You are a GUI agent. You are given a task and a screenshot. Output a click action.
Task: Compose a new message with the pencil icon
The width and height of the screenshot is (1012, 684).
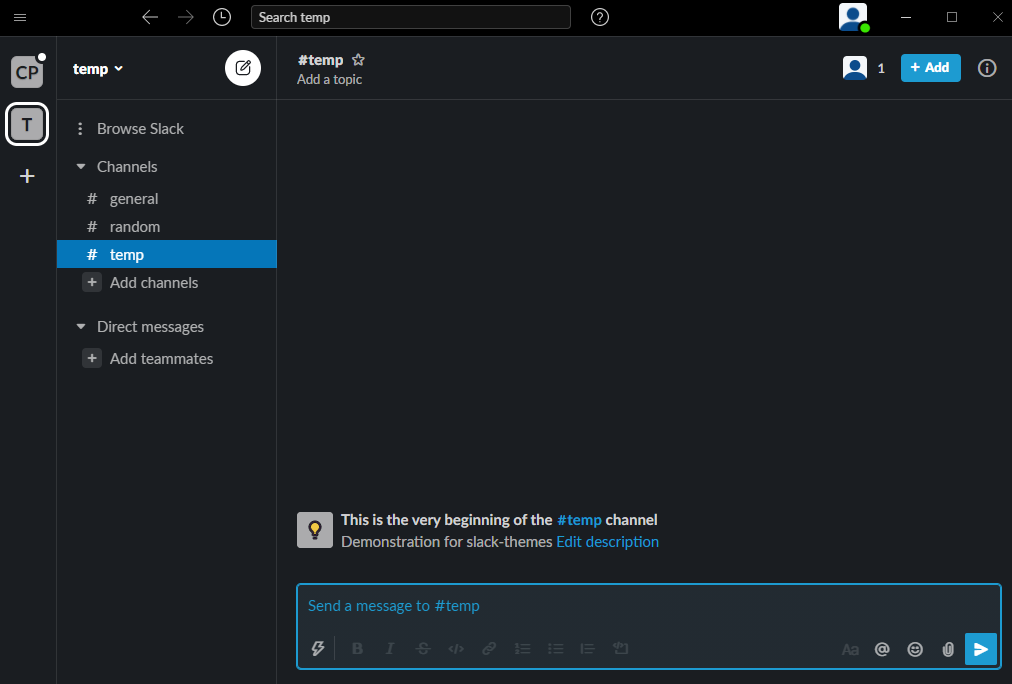(243, 68)
